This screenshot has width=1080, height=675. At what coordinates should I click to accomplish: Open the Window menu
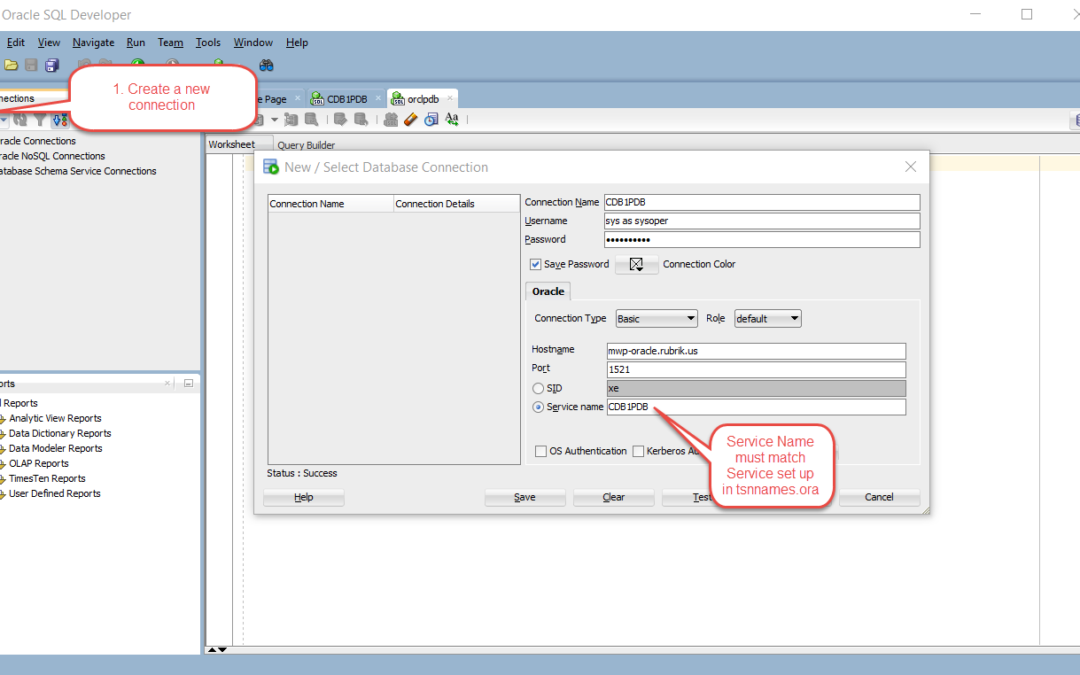[253, 43]
